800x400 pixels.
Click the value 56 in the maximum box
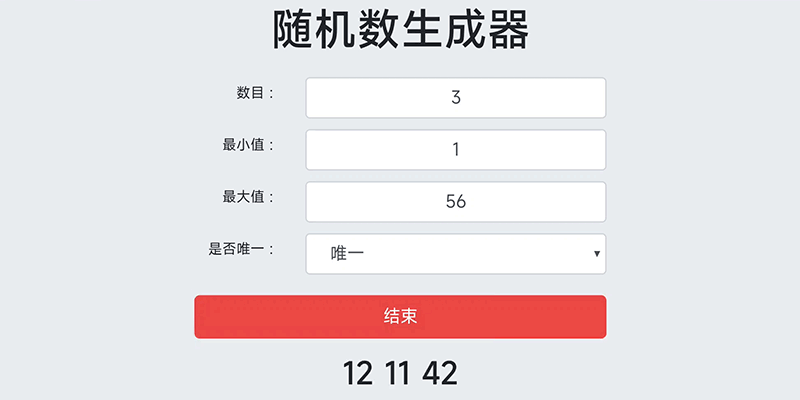pyautogui.click(x=456, y=202)
